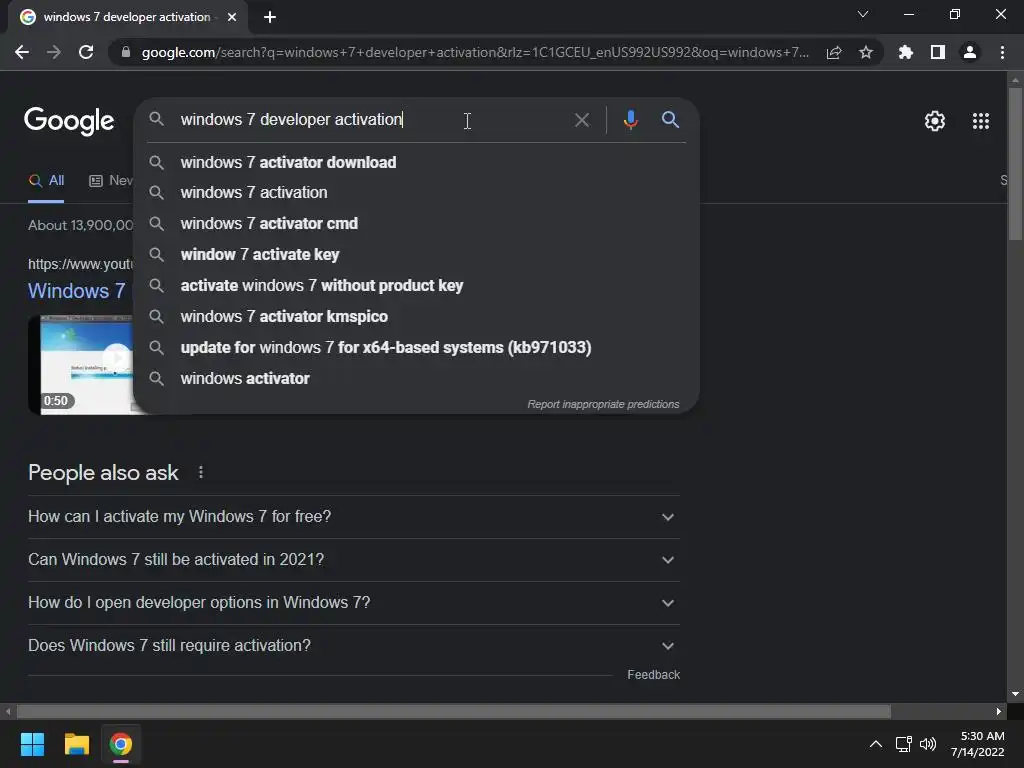Choose suggestion 'window 7 activate key'
The image size is (1024, 768).
[x=416, y=255]
